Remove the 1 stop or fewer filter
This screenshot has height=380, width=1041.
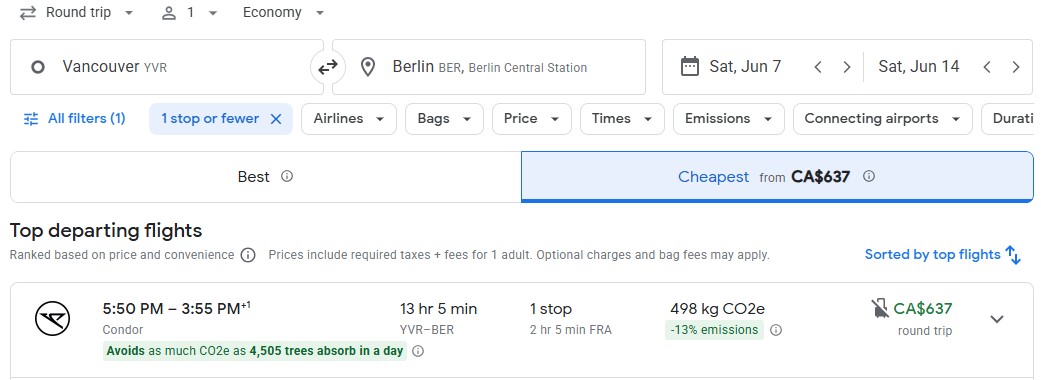click(x=276, y=119)
